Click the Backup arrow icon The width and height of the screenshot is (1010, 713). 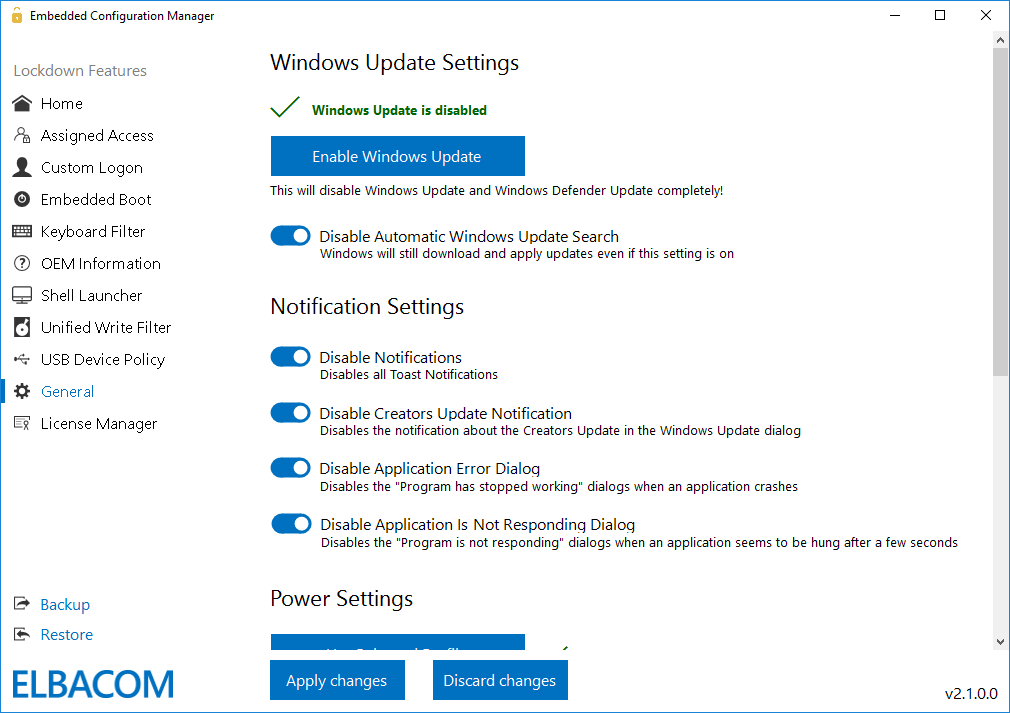[21, 604]
